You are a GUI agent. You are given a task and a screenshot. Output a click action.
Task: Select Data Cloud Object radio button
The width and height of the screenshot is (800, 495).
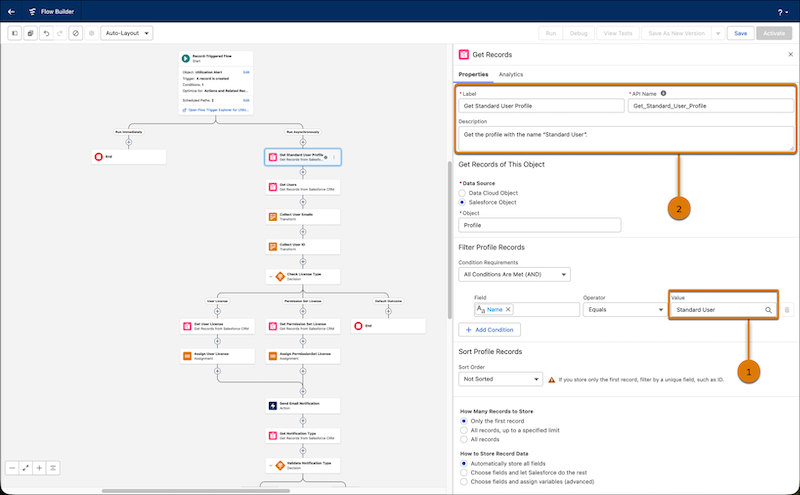click(462, 193)
